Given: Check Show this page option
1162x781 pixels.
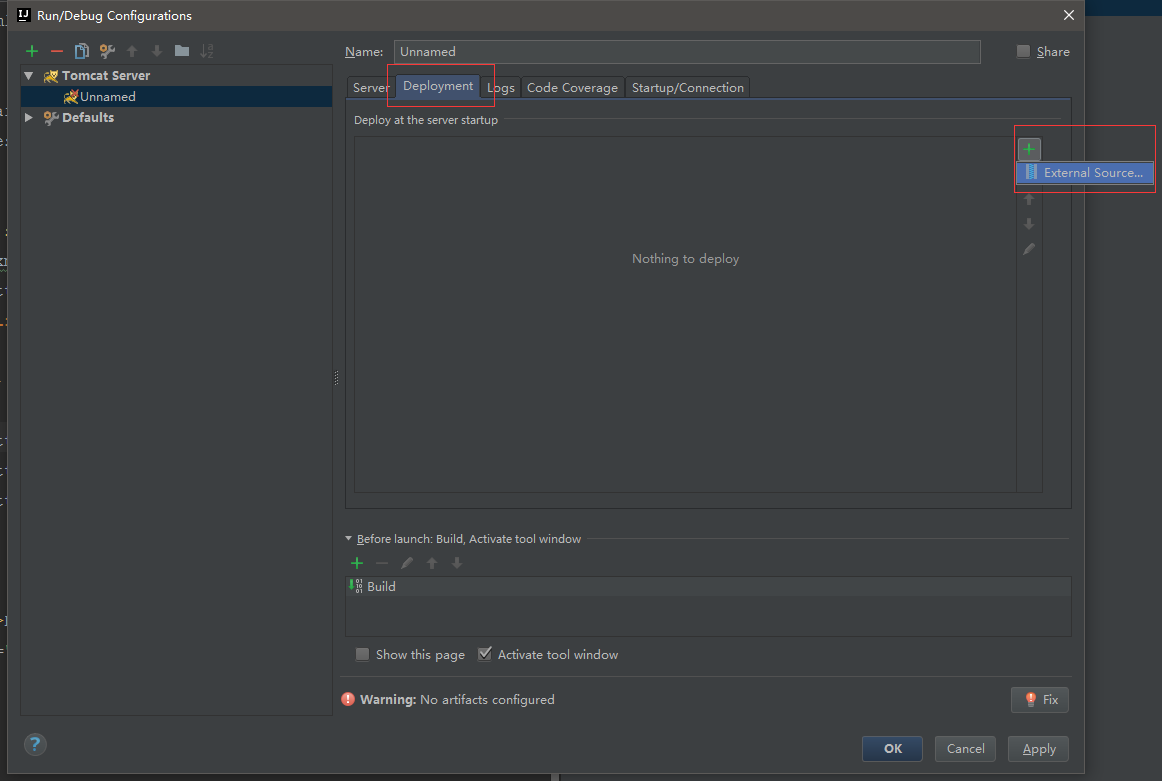Looking at the screenshot, I should [362, 654].
